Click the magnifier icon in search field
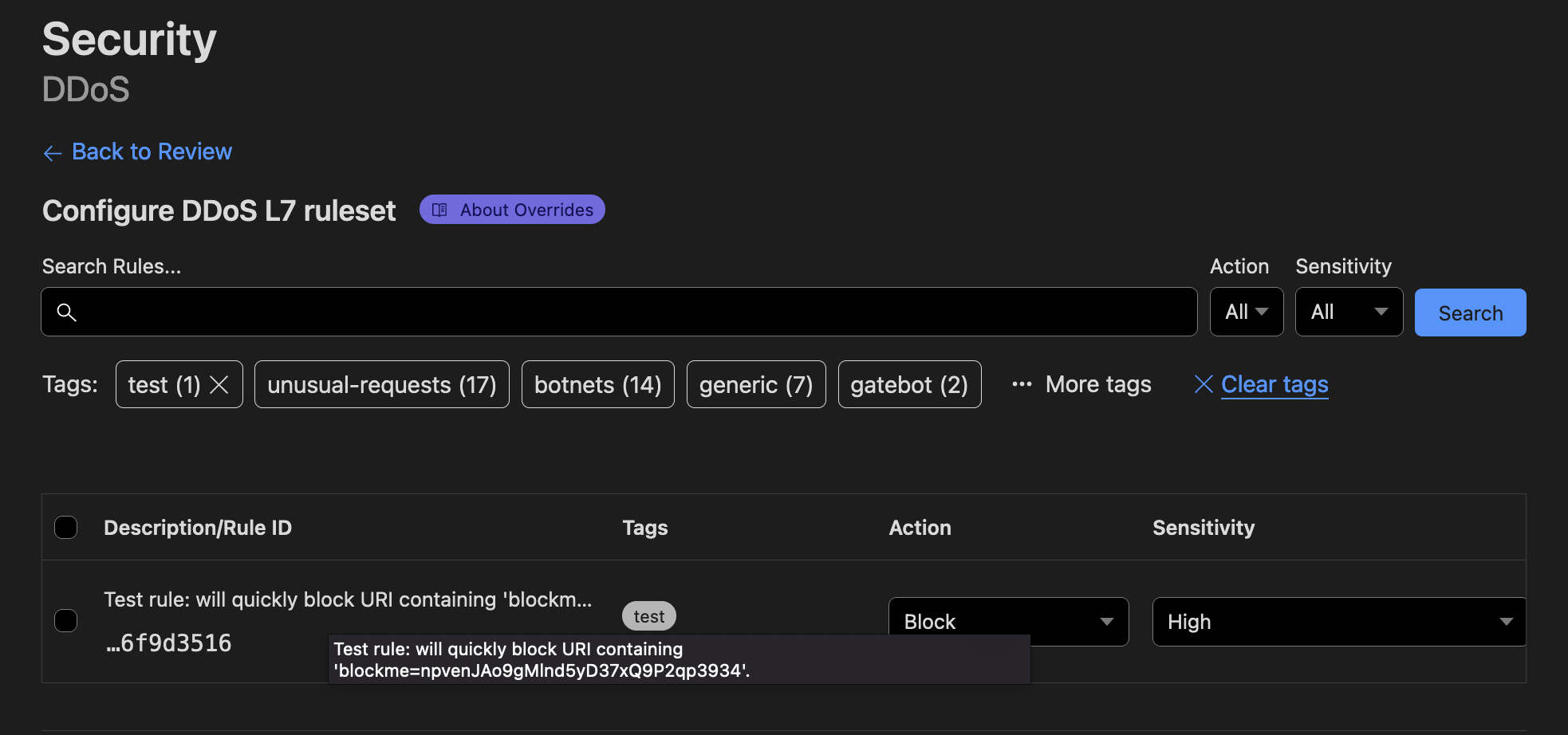 [67, 312]
